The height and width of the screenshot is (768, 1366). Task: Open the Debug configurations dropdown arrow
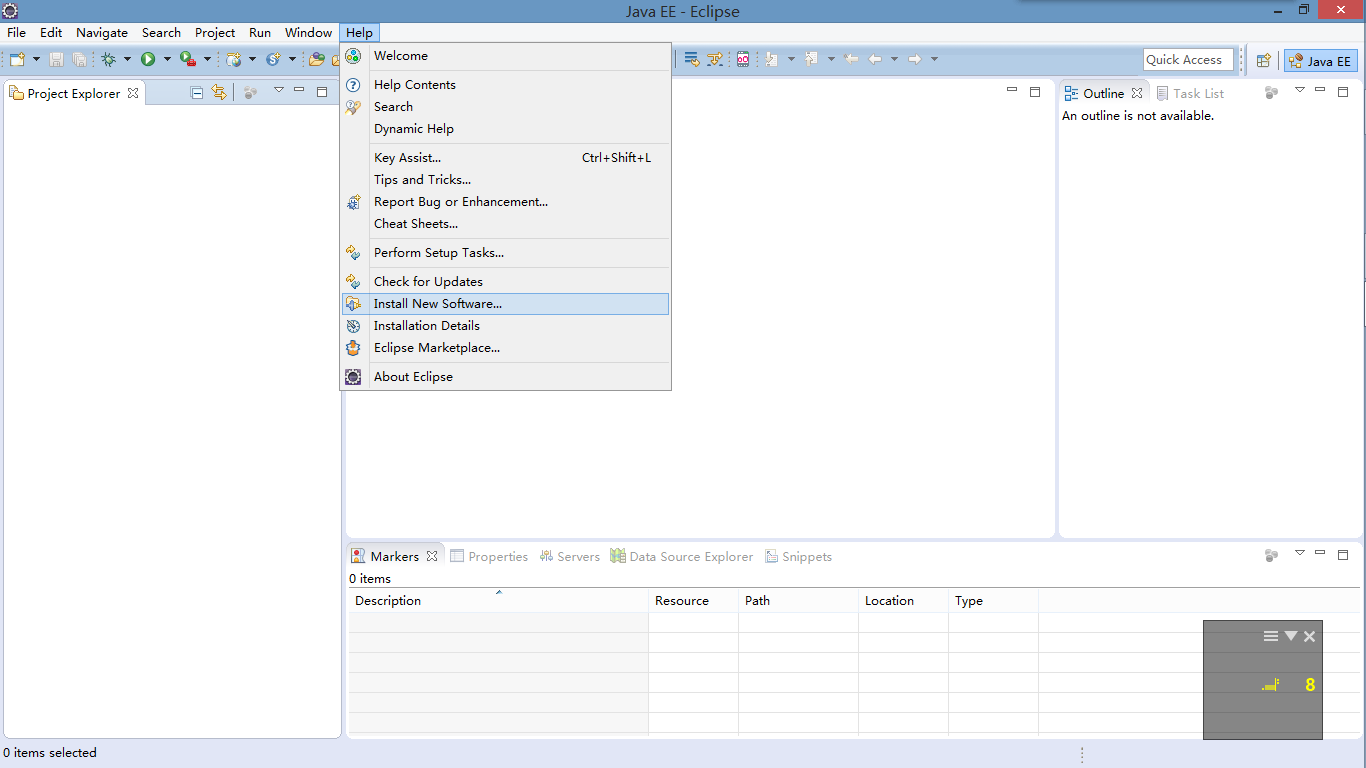[x=127, y=59]
